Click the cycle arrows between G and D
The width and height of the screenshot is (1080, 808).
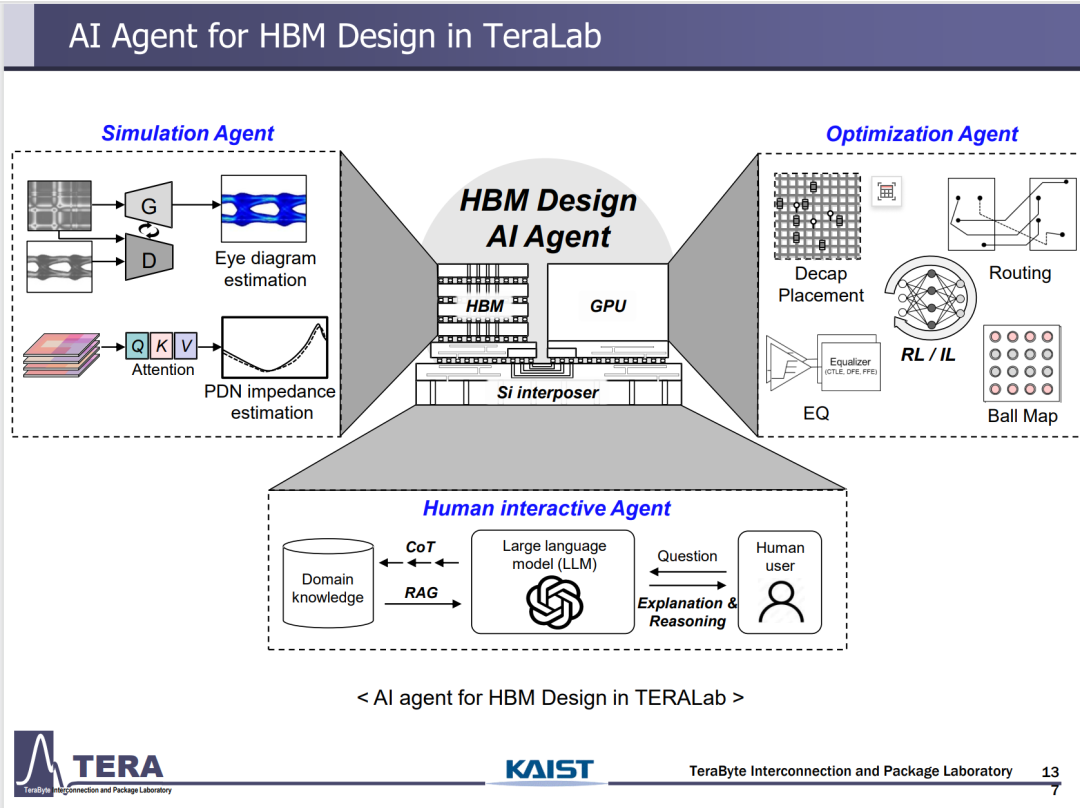149,231
